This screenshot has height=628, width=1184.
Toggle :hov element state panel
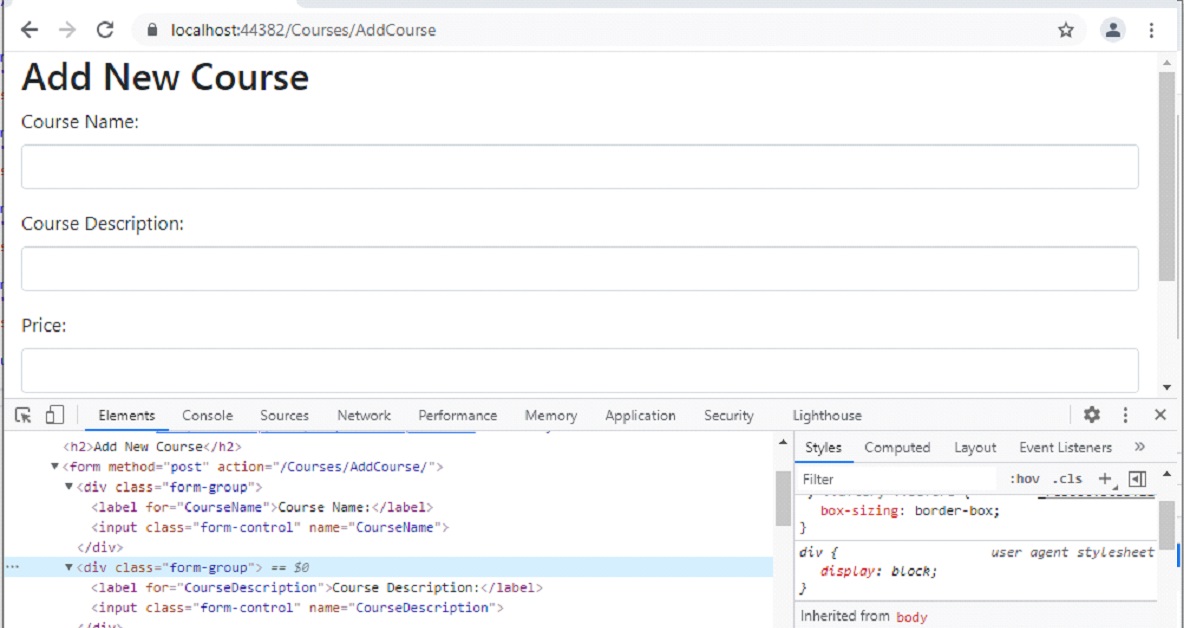pos(1025,479)
